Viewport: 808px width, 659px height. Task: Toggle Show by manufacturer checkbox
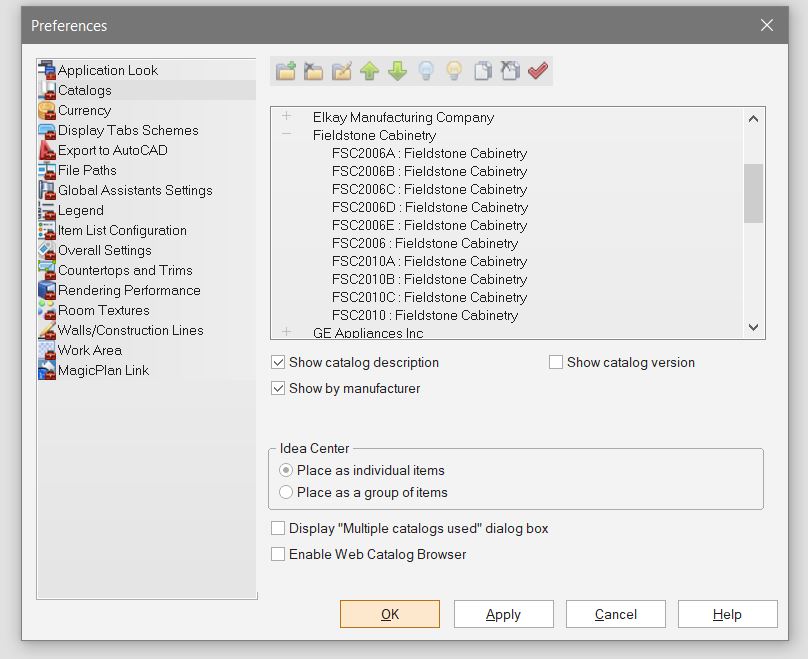click(278, 388)
